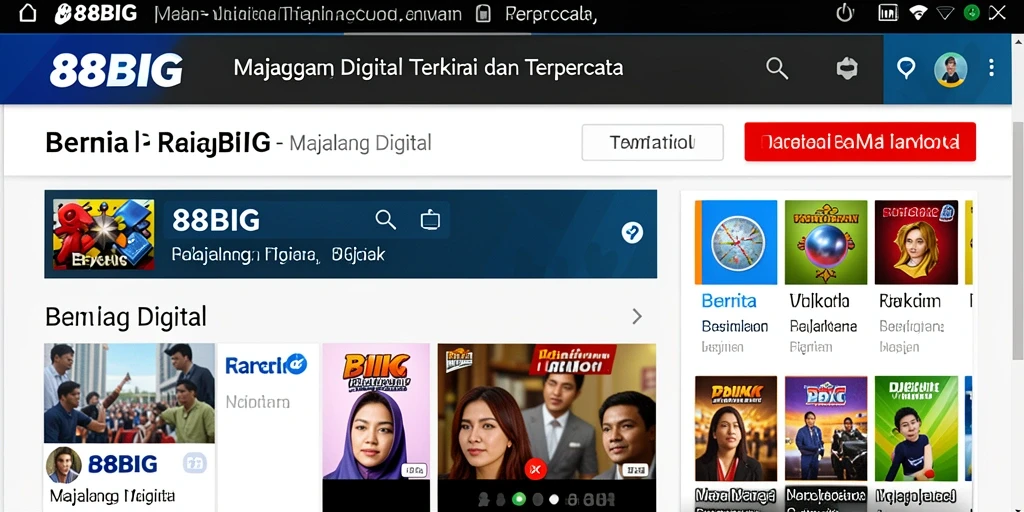
Task: Expand the Bemlag Digital section arrow
Action: pyautogui.click(x=637, y=317)
